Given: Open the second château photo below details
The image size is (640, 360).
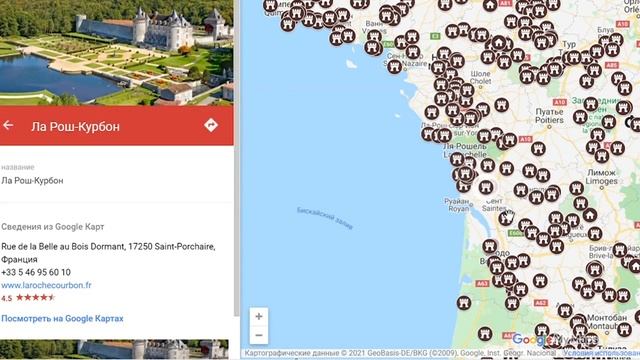Looking at the screenshot, I should [x=114, y=349].
